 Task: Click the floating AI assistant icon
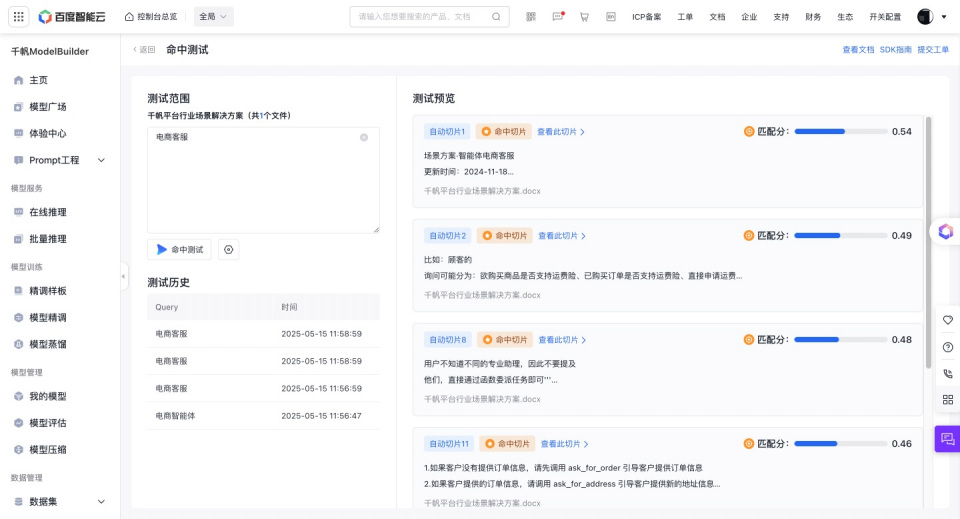945,231
